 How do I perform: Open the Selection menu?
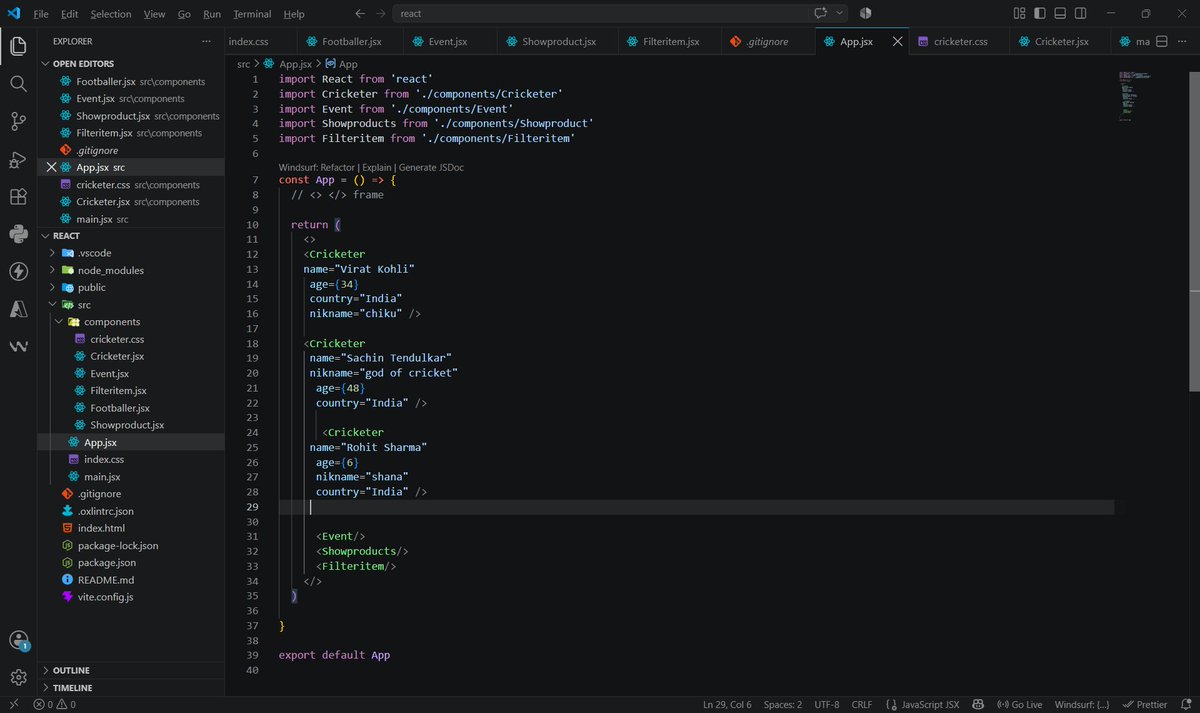(x=111, y=14)
